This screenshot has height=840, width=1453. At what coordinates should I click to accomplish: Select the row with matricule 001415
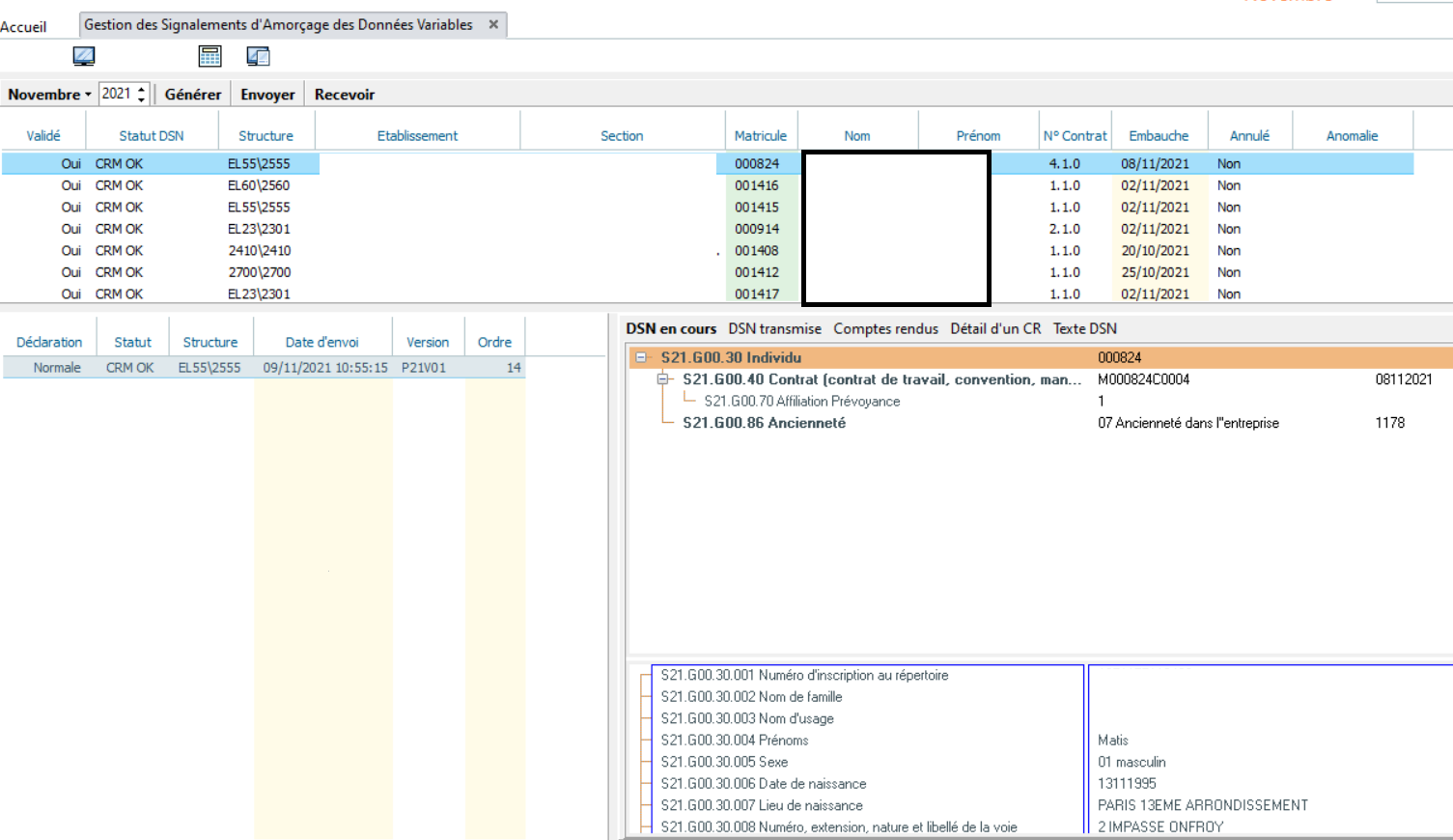click(x=707, y=207)
